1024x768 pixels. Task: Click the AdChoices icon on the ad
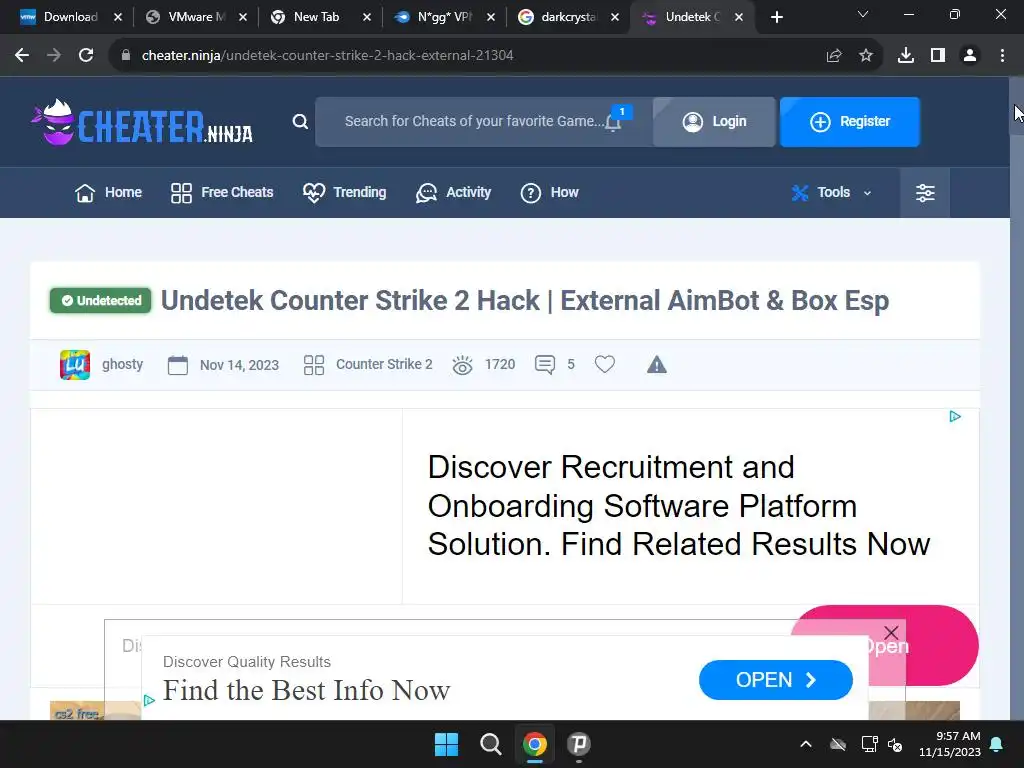(955, 417)
